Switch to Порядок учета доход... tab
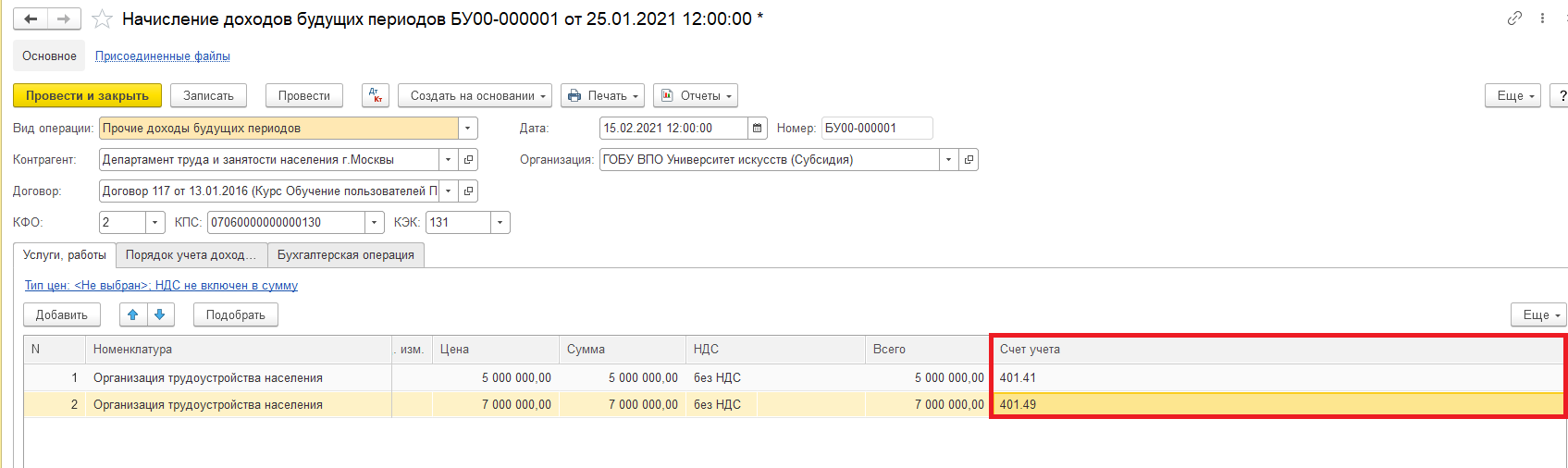Viewport: 1568px width, 468px height. point(191,254)
